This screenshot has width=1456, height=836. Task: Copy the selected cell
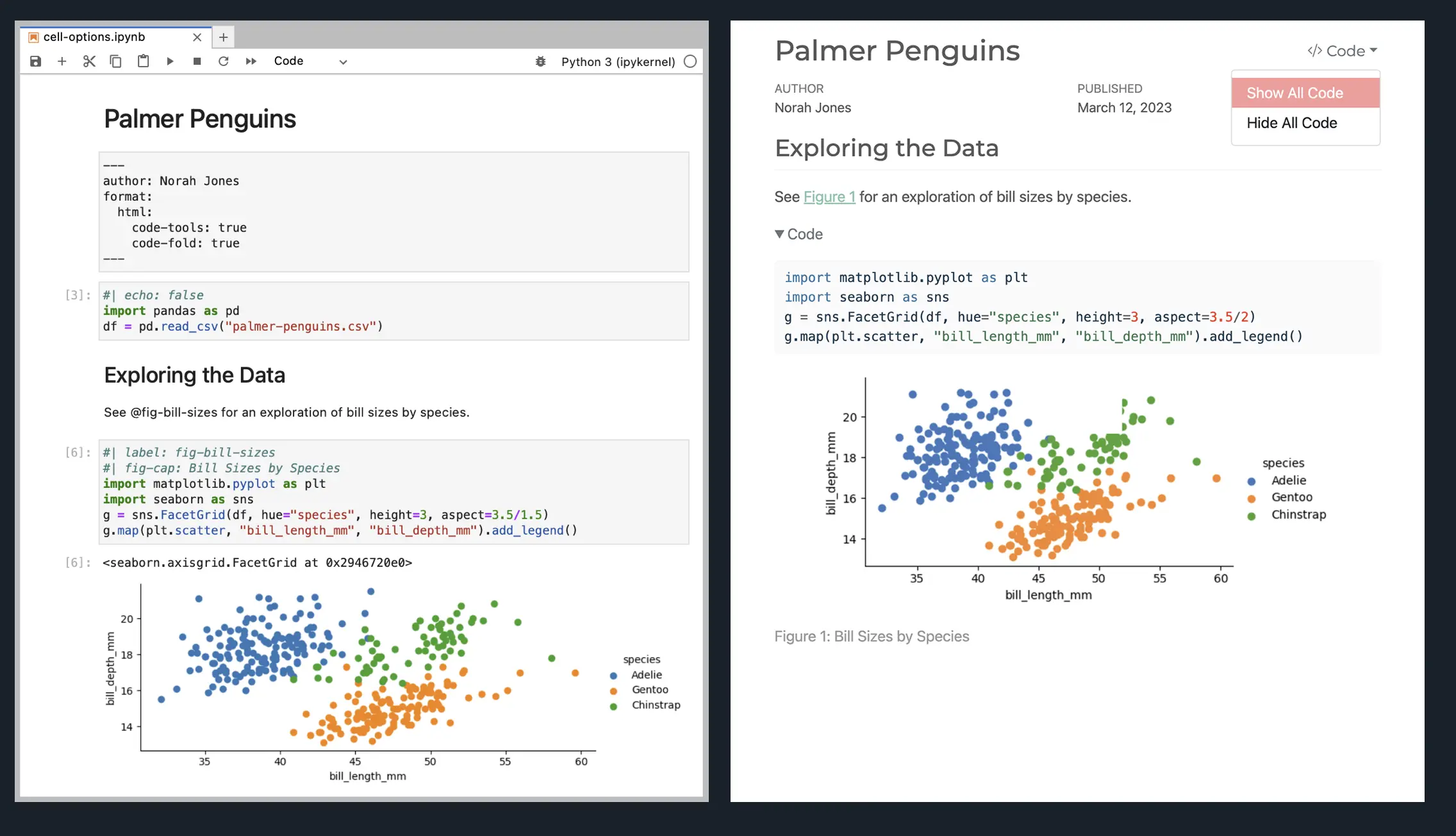pyautogui.click(x=116, y=62)
